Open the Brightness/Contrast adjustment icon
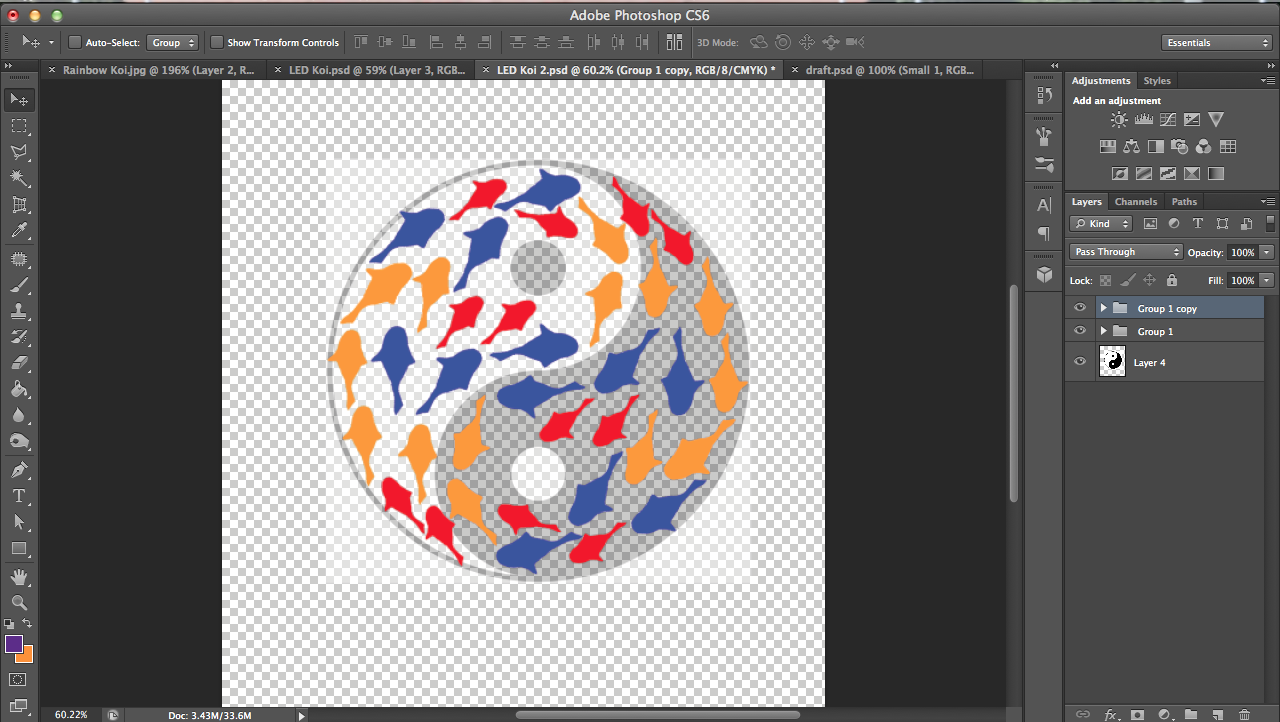The width and height of the screenshot is (1280, 722). pyautogui.click(x=1118, y=119)
